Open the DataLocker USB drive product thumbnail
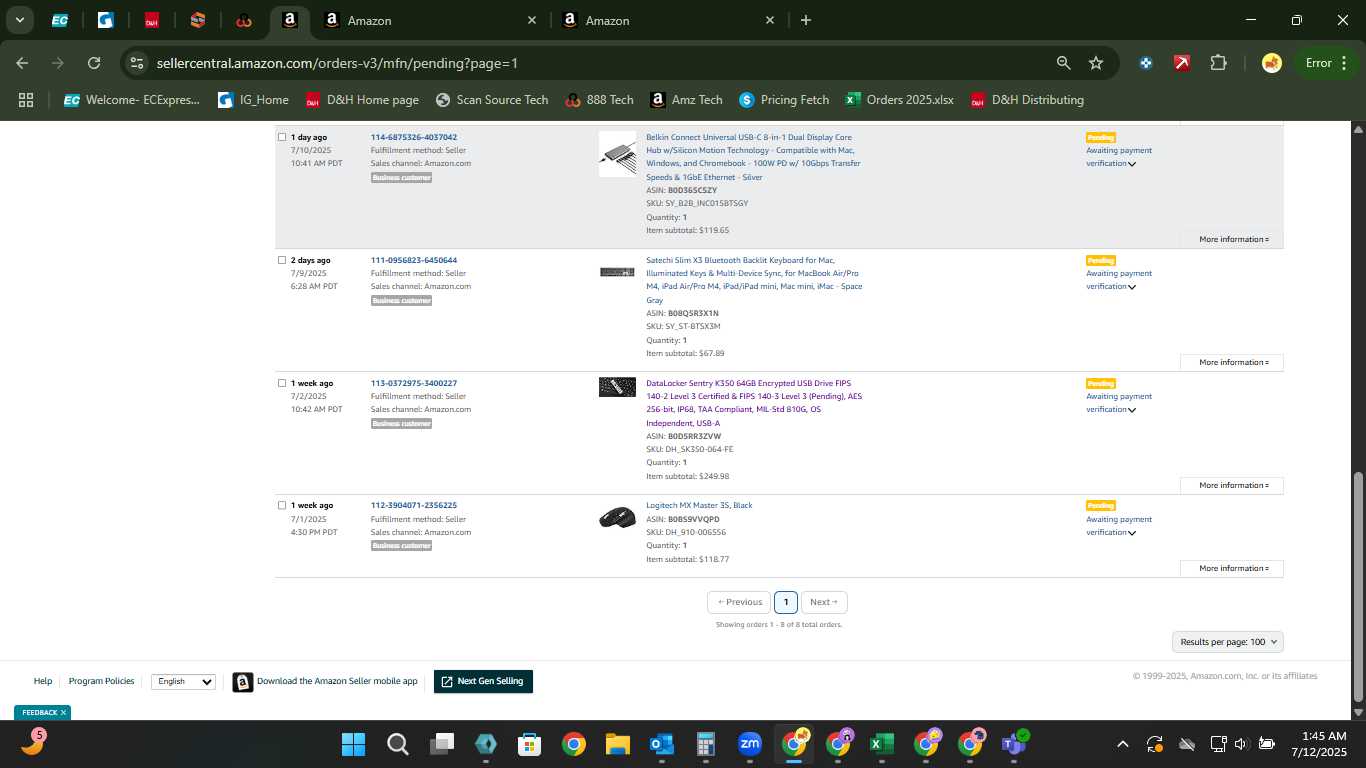 tap(617, 387)
